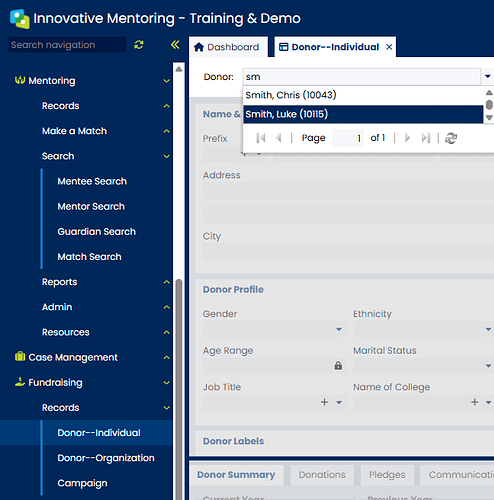Open the Job Title dropdown arrow

(339, 402)
